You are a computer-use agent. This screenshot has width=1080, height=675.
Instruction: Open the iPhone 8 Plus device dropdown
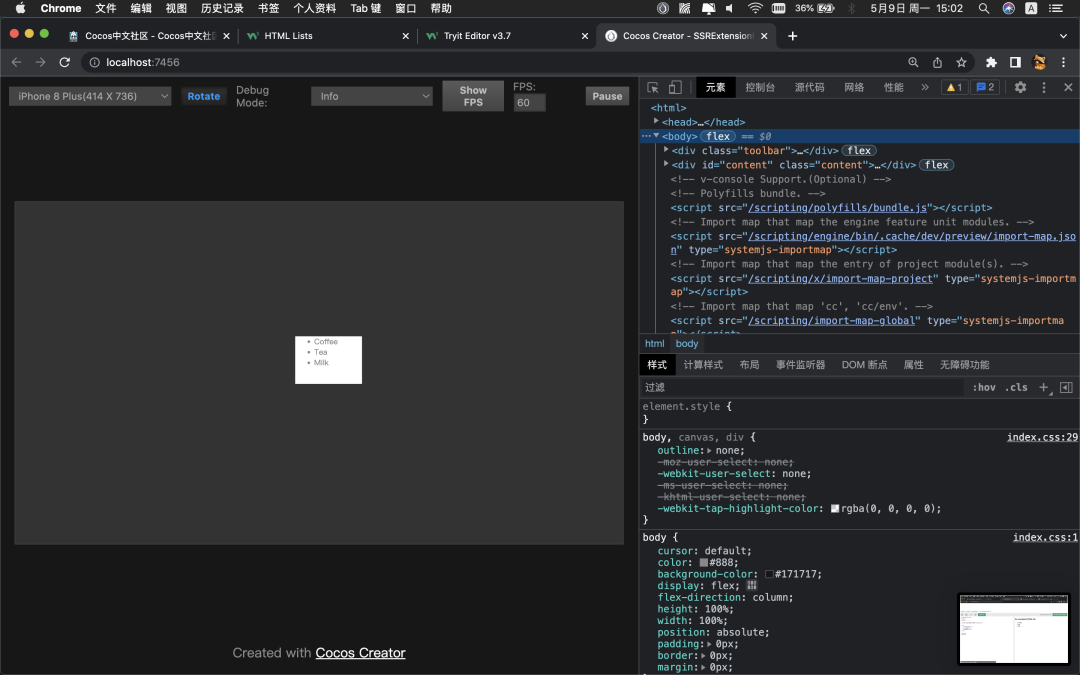coord(91,96)
